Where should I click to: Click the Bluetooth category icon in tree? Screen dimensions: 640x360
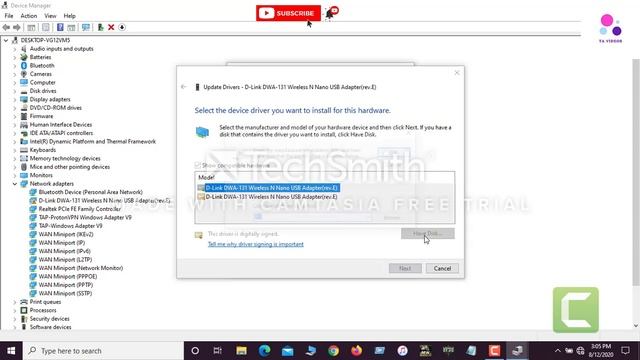point(24,65)
